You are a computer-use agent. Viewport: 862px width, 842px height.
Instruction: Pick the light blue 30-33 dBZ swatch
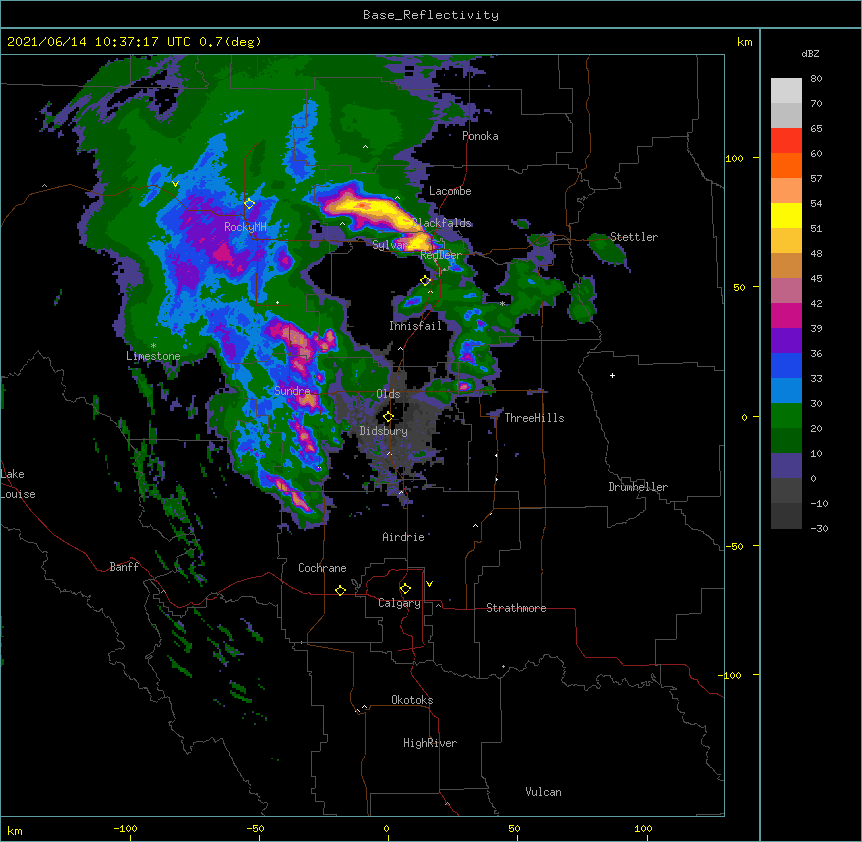pos(786,391)
